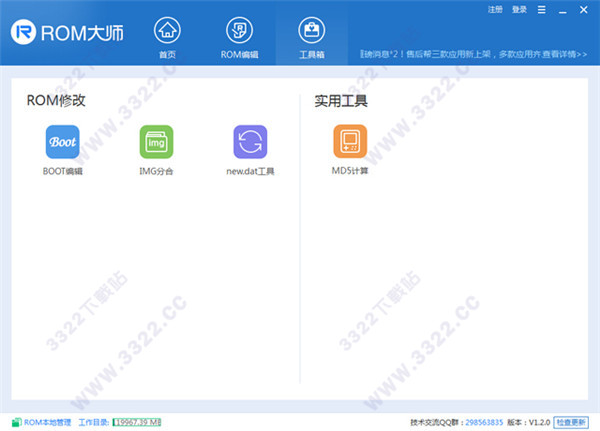Click the ROM修改 section heading
The height and width of the screenshot is (431, 600).
click(56, 100)
